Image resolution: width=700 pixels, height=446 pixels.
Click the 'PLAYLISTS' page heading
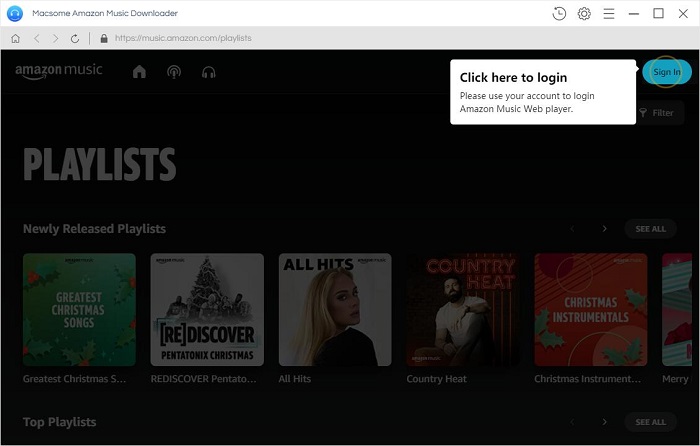[100, 164]
